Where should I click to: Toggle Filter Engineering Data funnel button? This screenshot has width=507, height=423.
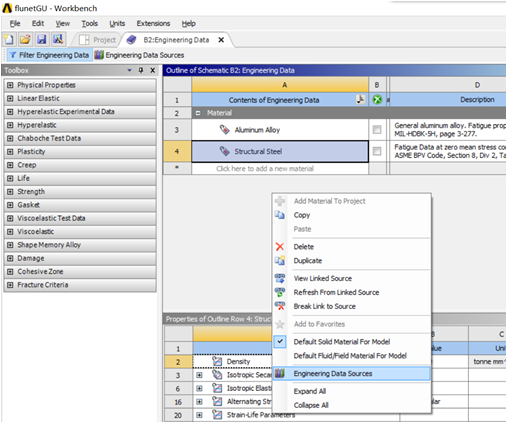(x=48, y=55)
